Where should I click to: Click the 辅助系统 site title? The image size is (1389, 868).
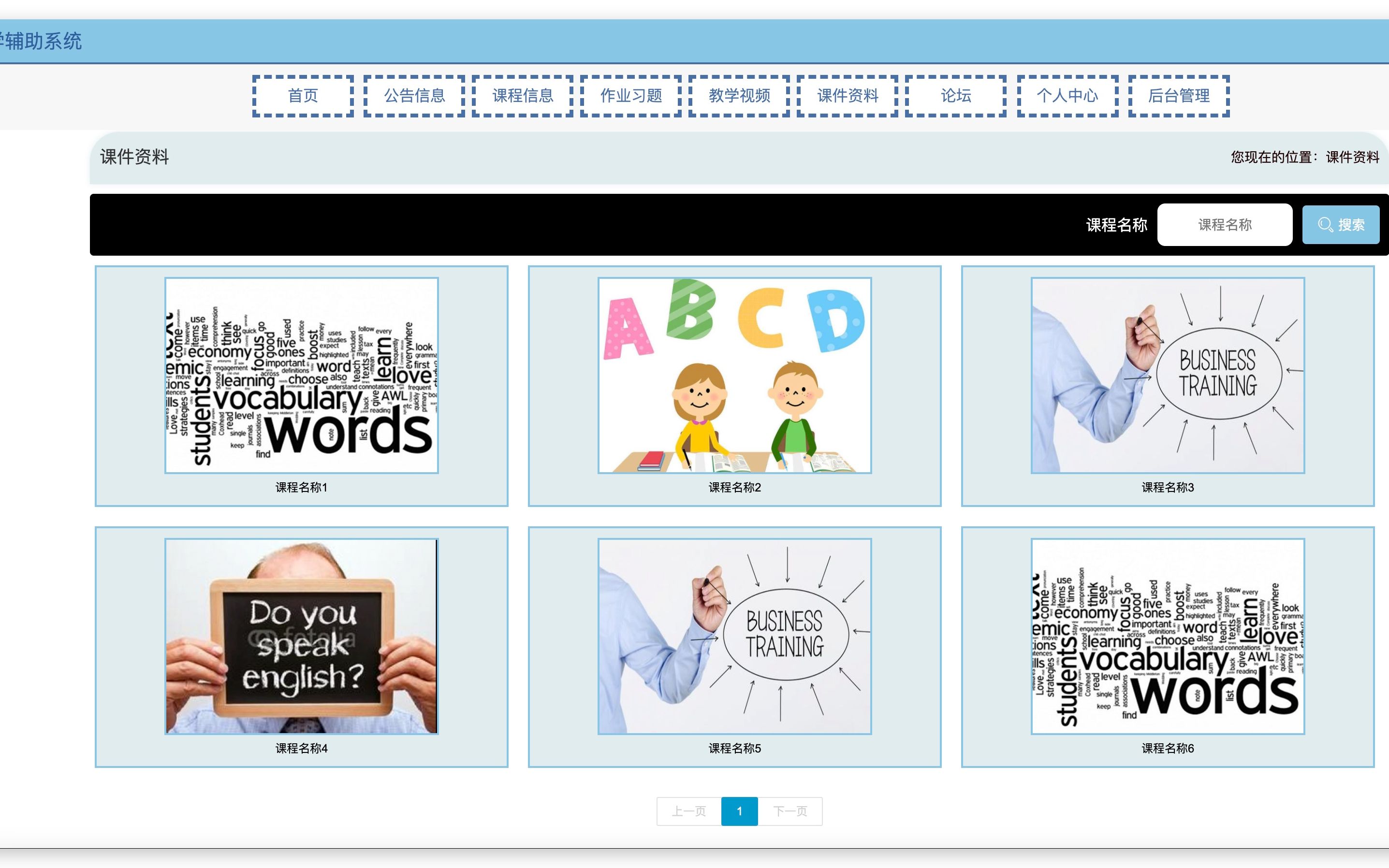tap(40, 42)
